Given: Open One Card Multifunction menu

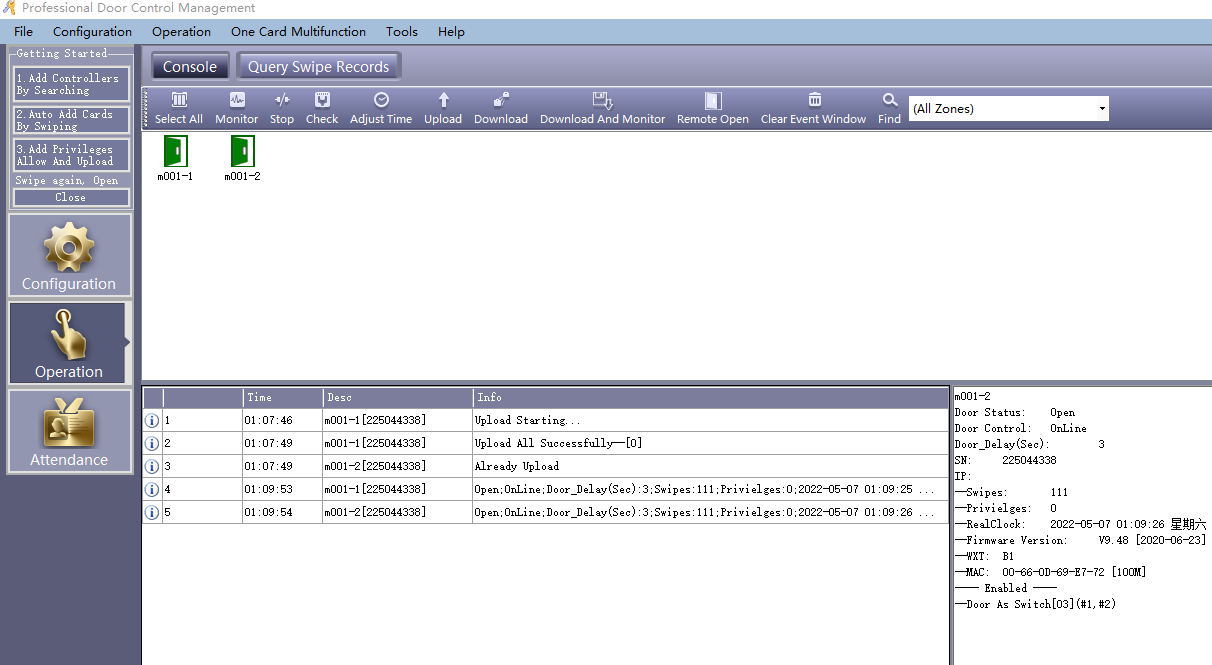Looking at the screenshot, I should click(298, 32).
